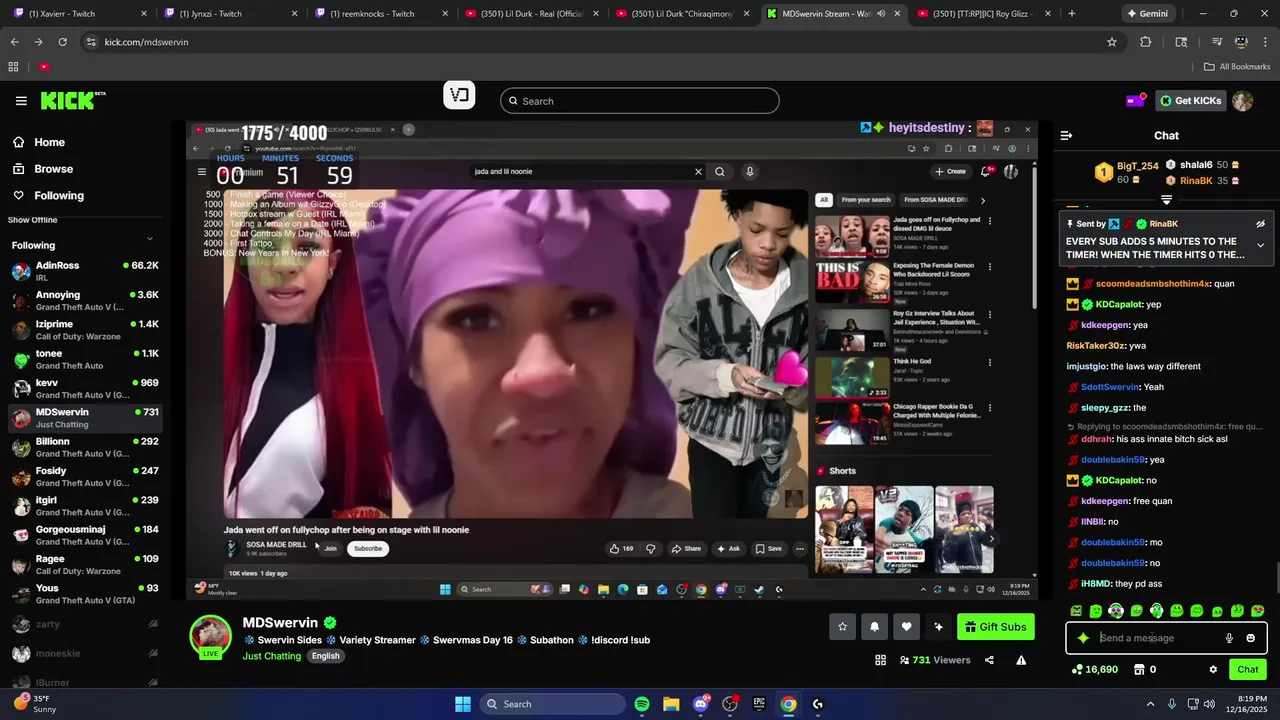Image resolution: width=1280 pixels, height=720 pixels.
Task: Click the Kick search field
Action: [x=640, y=101]
